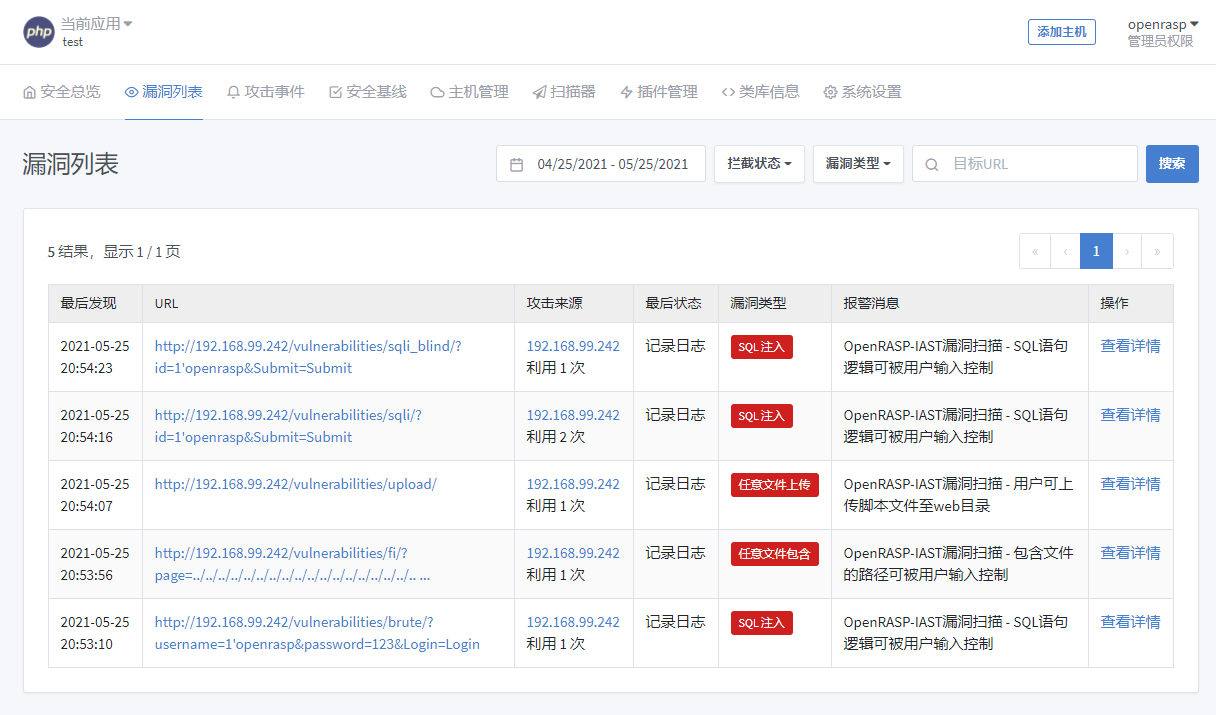Open the vulnerabilities/fi/ URL link
Image resolution: width=1216 pixels, height=715 pixels.
tap(293, 564)
